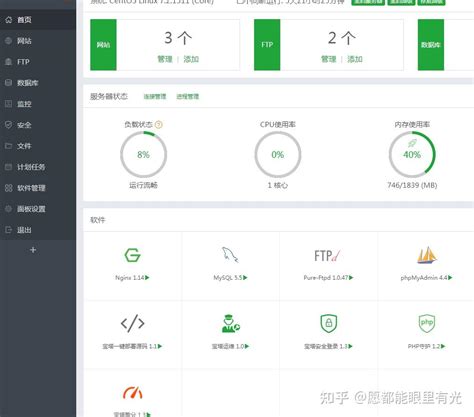Click the "3 个" website count
This screenshot has width=474, height=417.
[x=178, y=38]
